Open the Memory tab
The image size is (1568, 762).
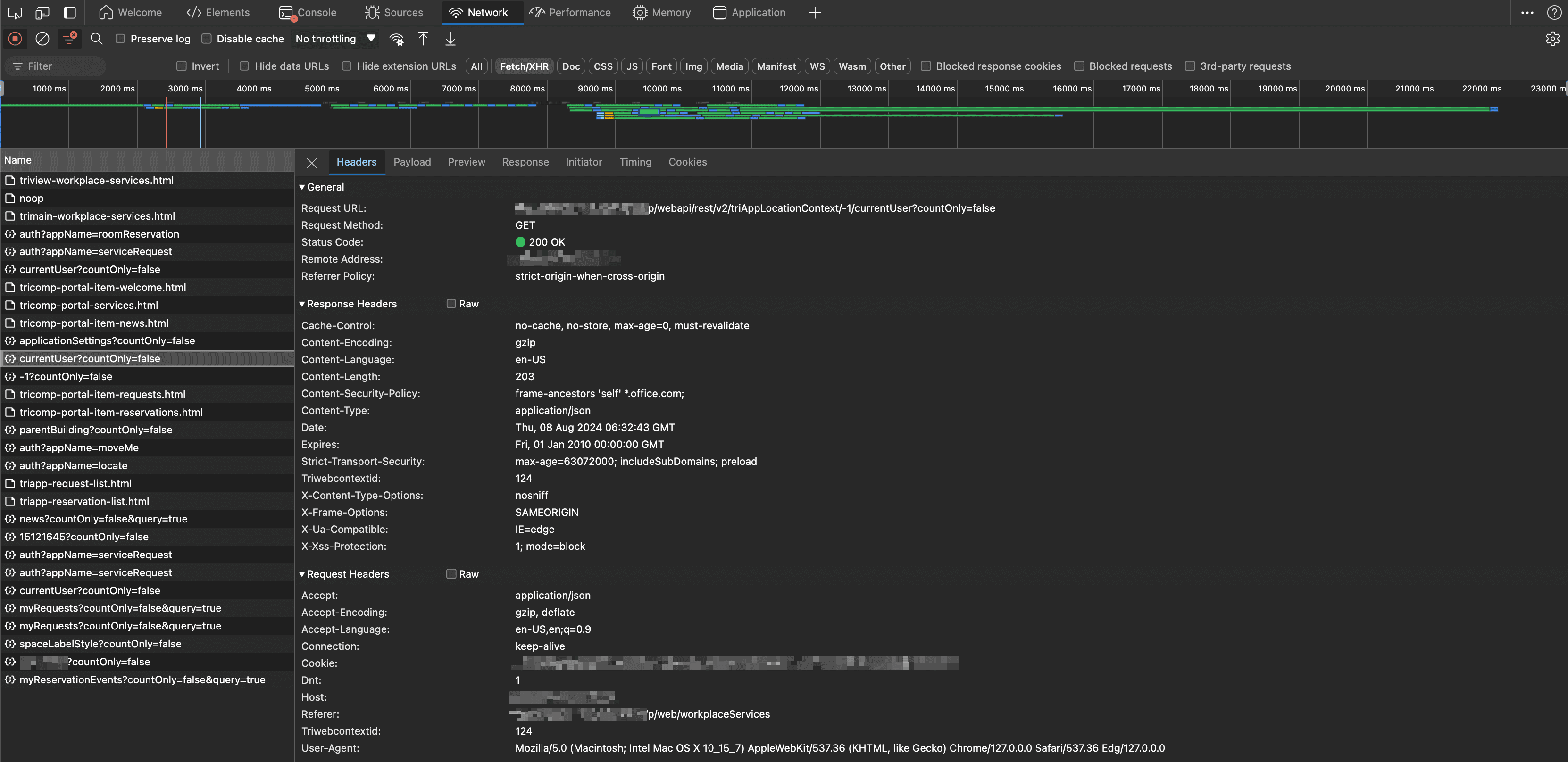[x=662, y=12]
